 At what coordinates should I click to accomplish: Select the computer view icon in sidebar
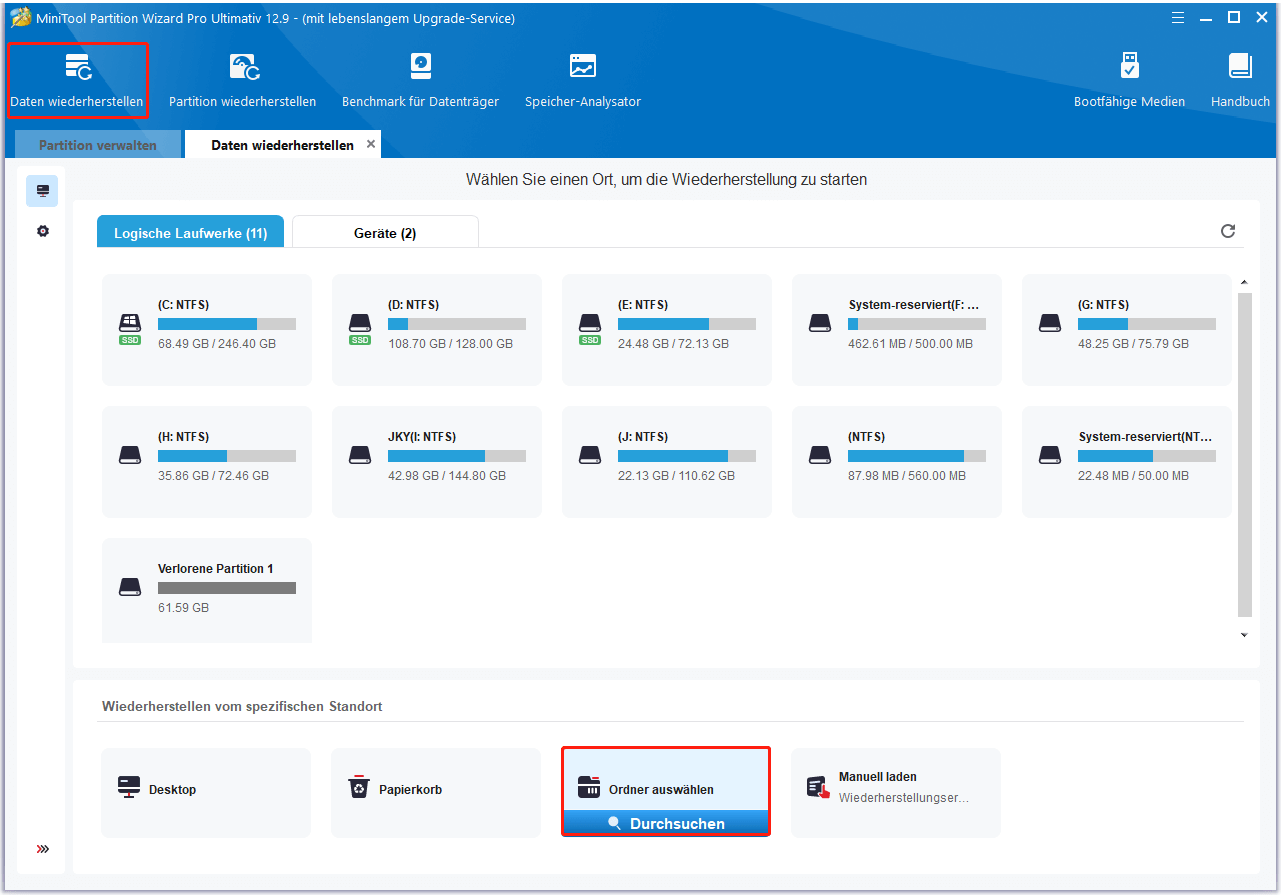42,190
